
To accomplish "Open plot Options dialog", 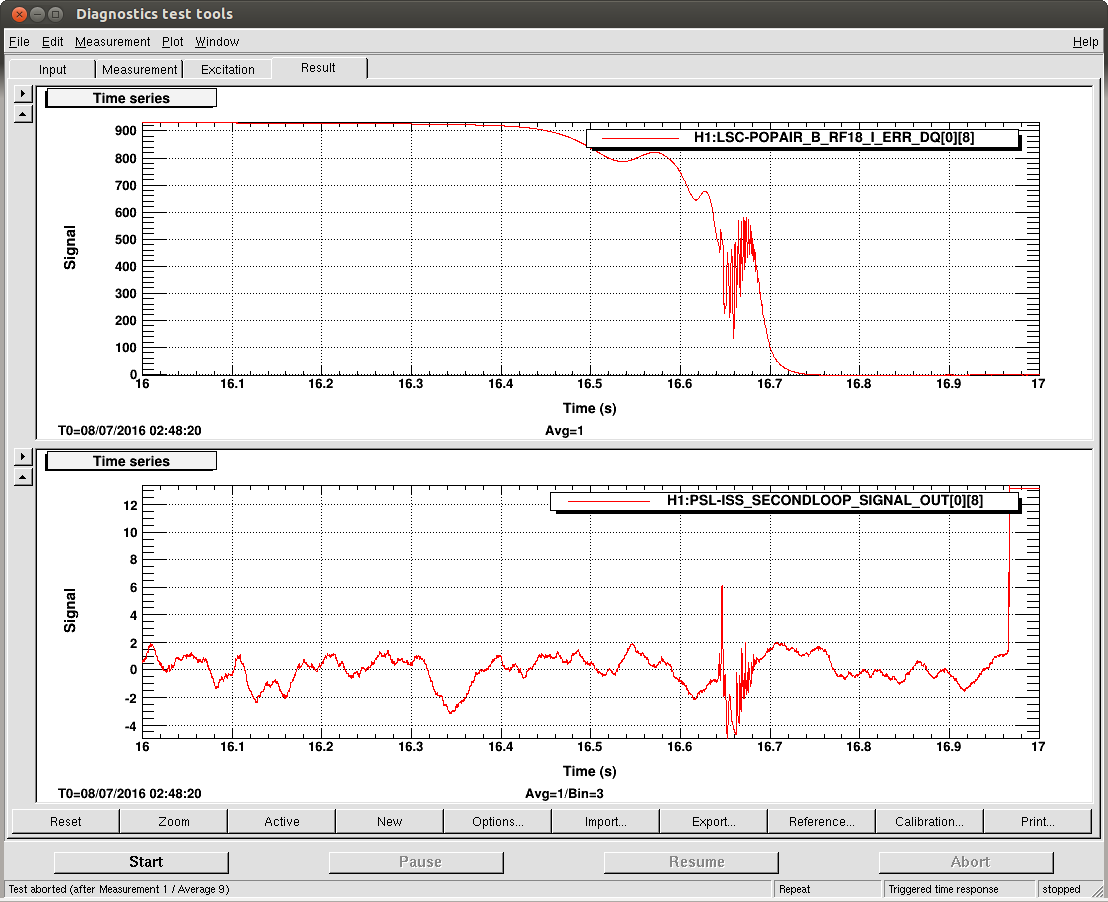I will click(x=497, y=821).
